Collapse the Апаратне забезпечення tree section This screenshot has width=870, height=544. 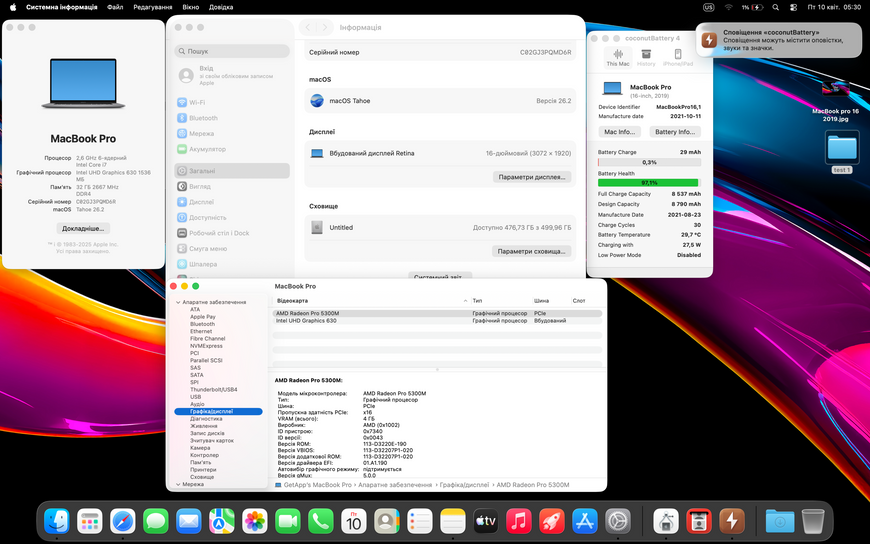(178, 302)
